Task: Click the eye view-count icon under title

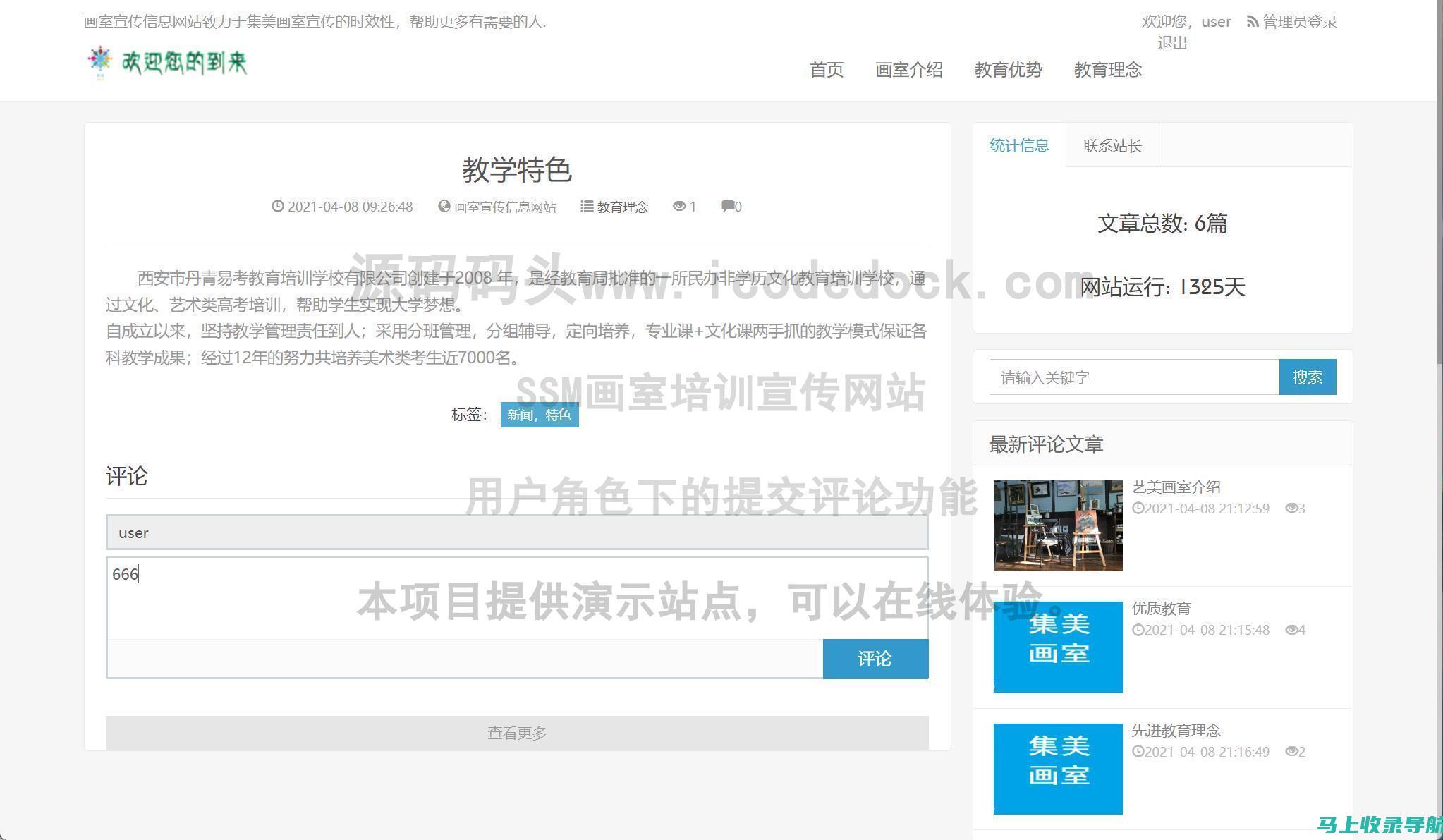Action: point(679,206)
